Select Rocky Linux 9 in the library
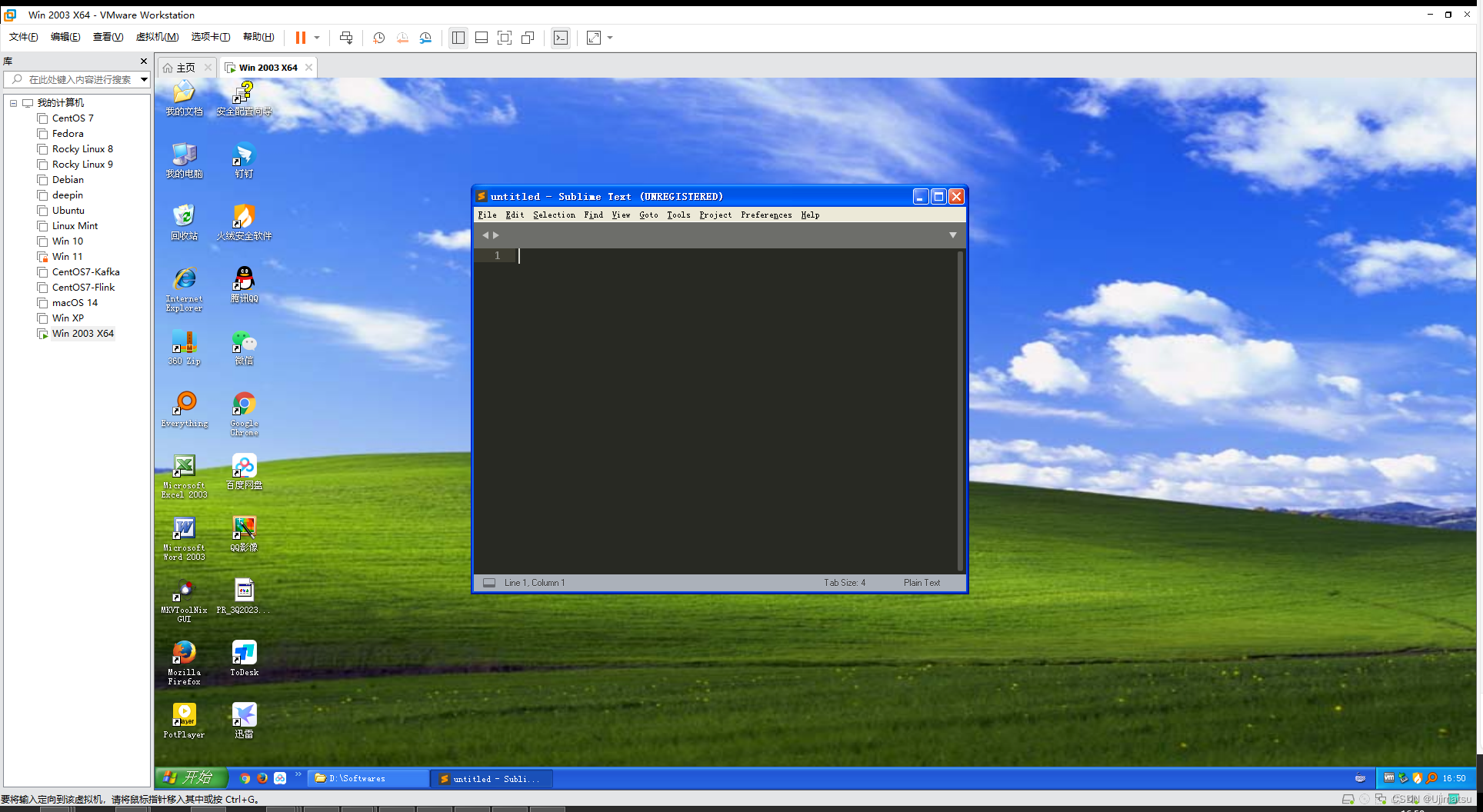This screenshot has height=812, width=1483. 82,164
